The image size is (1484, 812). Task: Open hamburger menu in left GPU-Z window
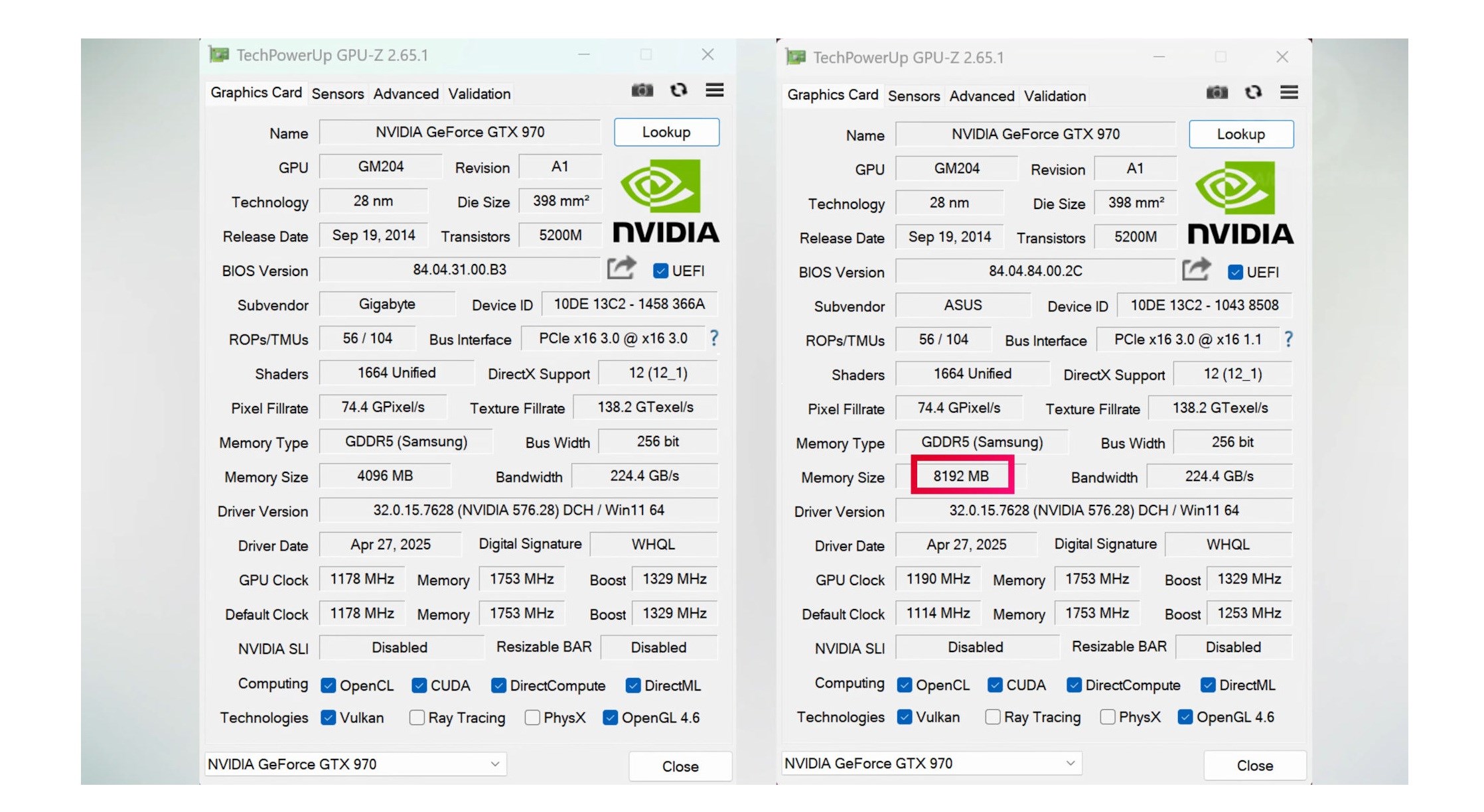coord(715,90)
